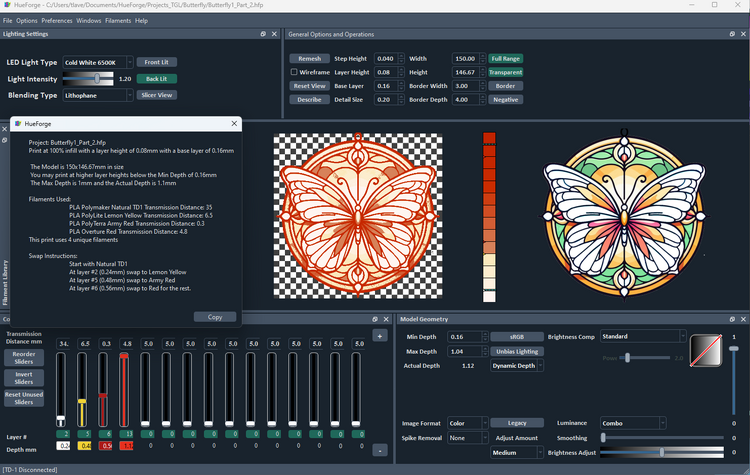750x475 pixels.
Task: Open Brightness Comp Standard dropdown
Action: point(643,336)
